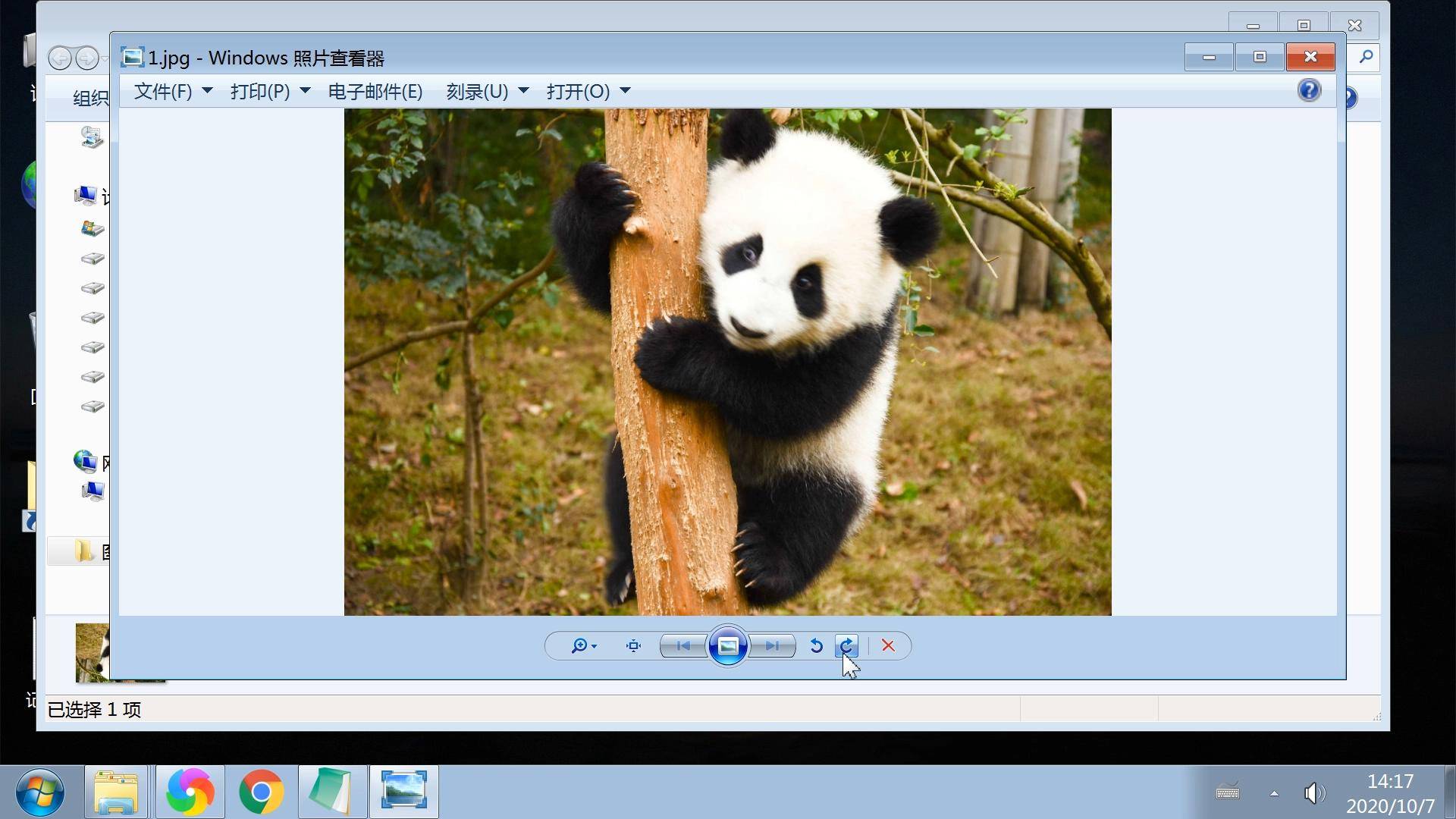Click the 电子邮件(E) menu item
The height and width of the screenshot is (819, 1456).
click(375, 92)
